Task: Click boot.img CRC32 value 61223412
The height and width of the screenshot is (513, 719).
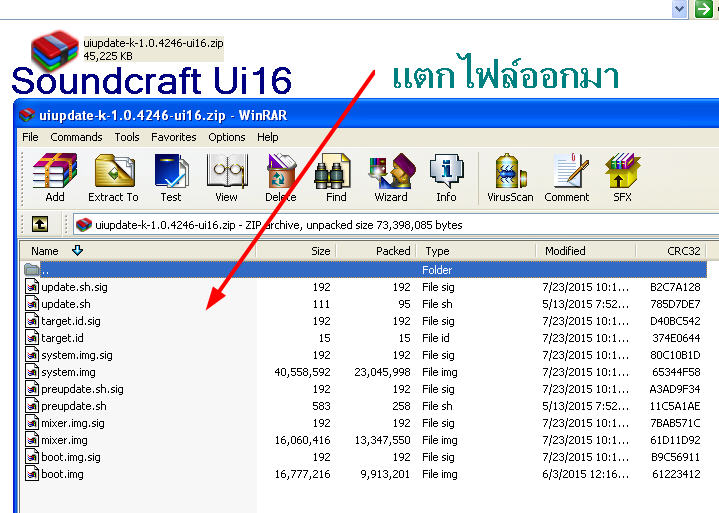Action: tap(676, 474)
